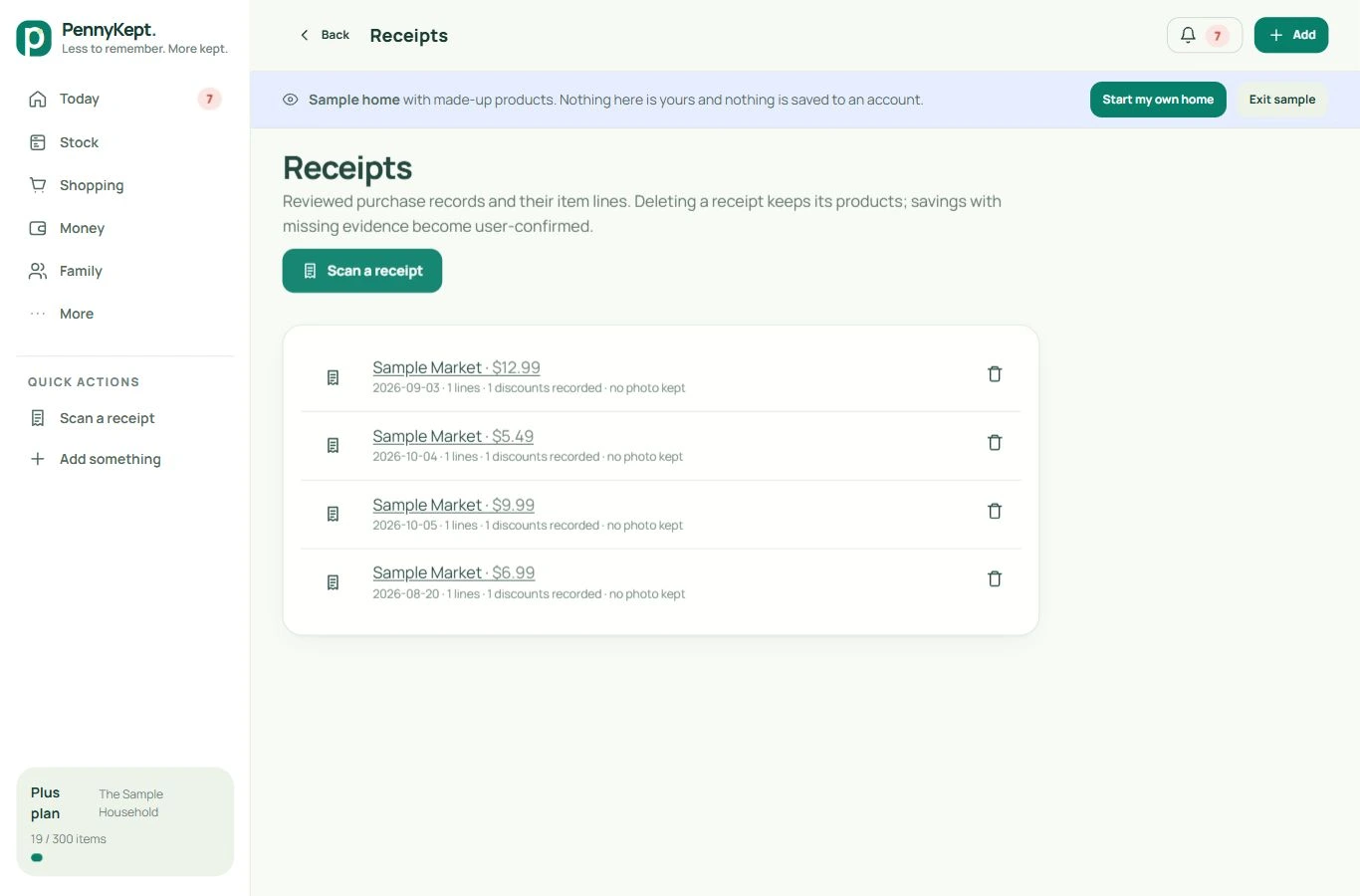Go to Stock in the sidebar
This screenshot has width=1360, height=896.
click(x=125, y=142)
